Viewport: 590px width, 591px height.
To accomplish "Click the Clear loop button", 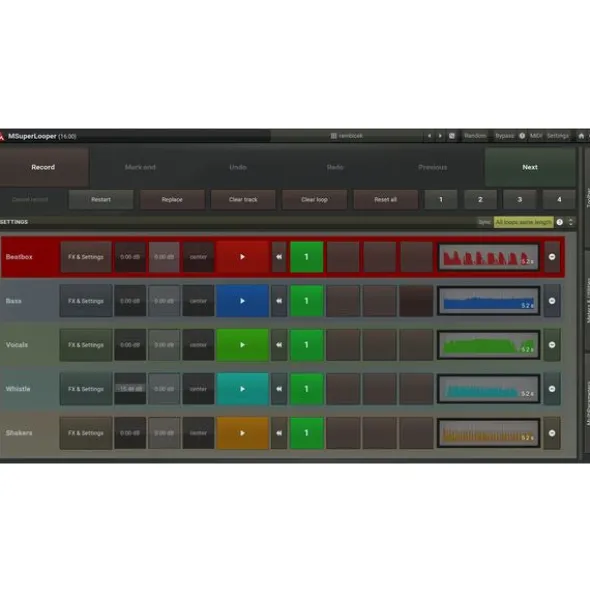I will coord(314,199).
